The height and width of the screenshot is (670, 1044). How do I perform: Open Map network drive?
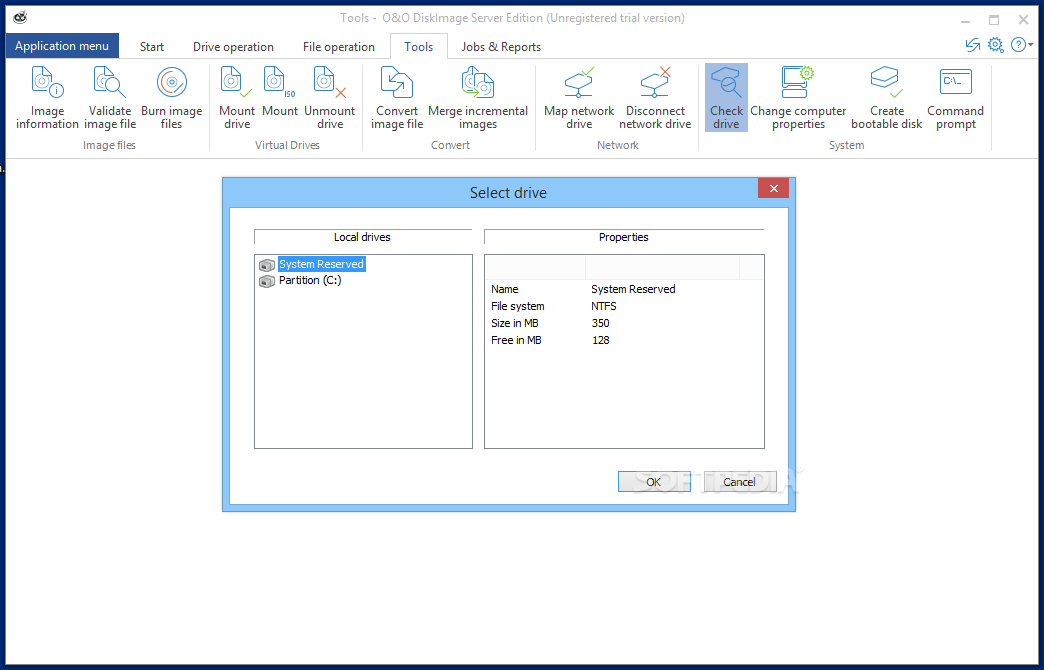579,98
